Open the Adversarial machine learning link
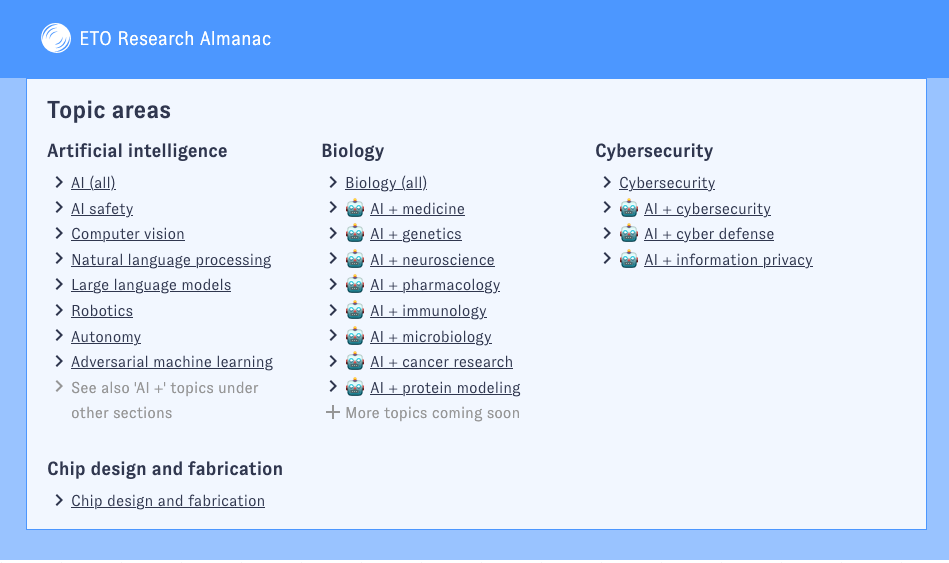 coord(172,362)
